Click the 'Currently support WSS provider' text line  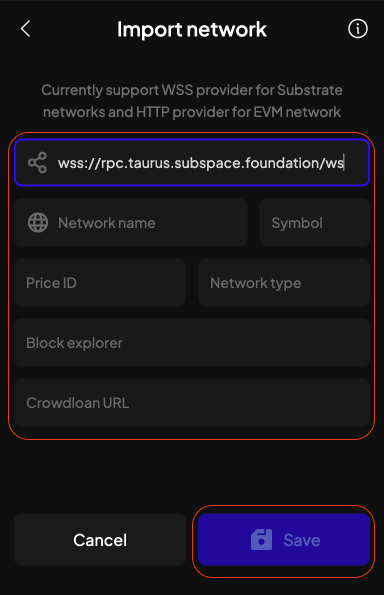click(x=192, y=90)
